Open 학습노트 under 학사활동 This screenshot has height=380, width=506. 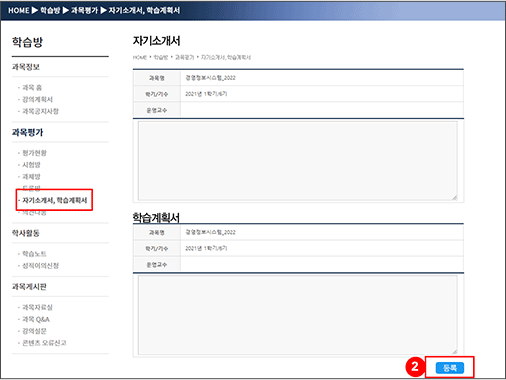tap(34, 254)
